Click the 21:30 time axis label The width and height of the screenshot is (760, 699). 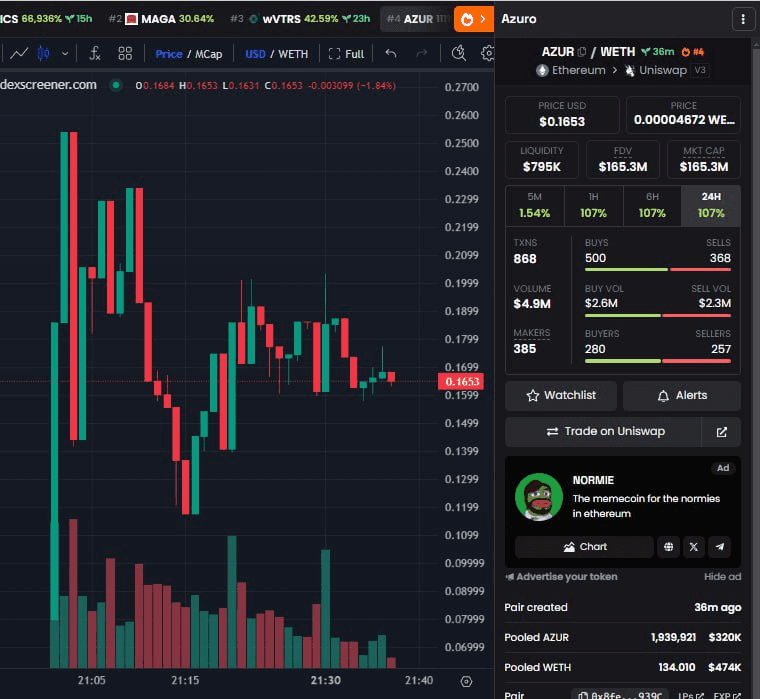coord(325,681)
